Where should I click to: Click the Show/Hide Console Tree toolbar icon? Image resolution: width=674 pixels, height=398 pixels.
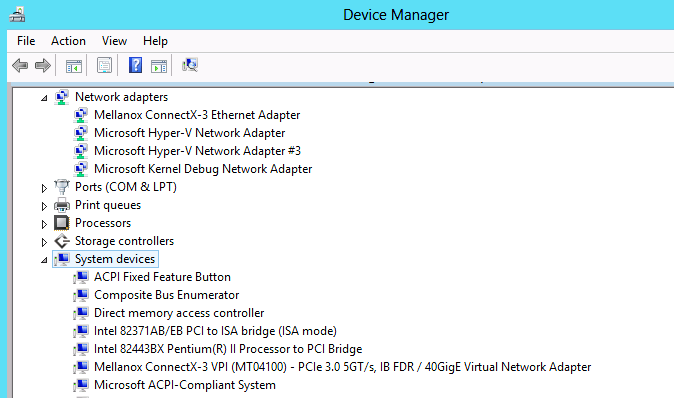[74, 66]
